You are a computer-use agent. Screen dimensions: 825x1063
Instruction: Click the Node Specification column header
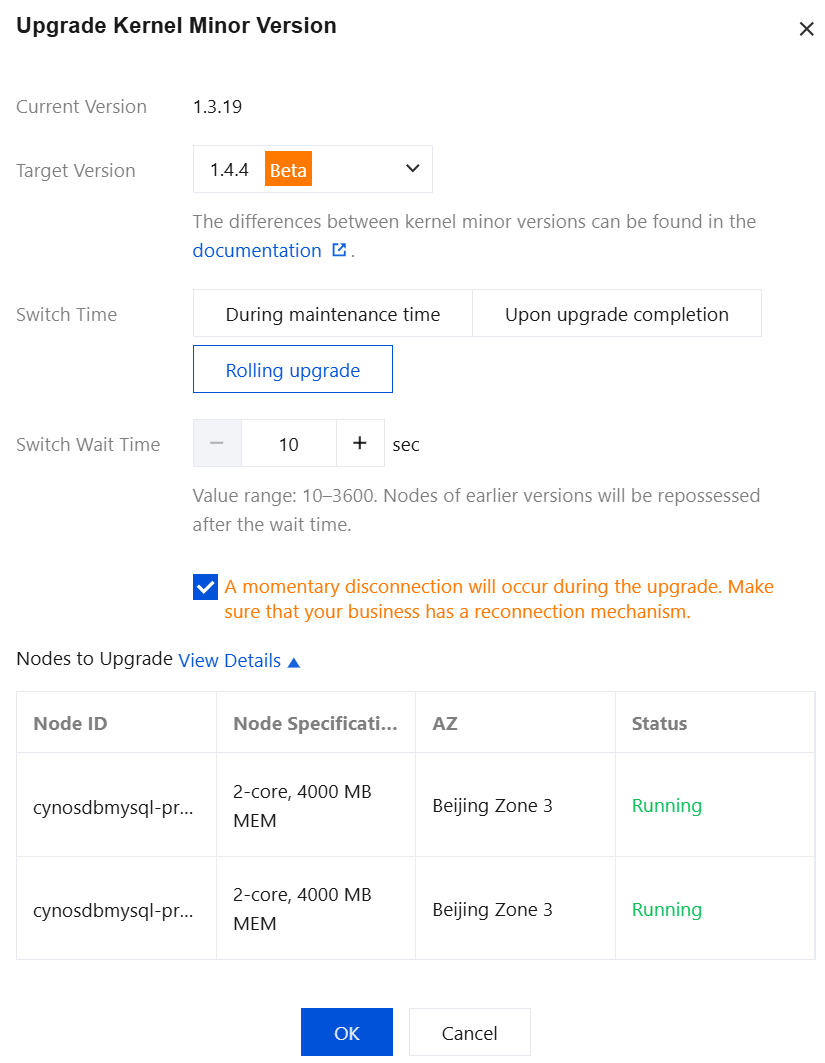315,723
